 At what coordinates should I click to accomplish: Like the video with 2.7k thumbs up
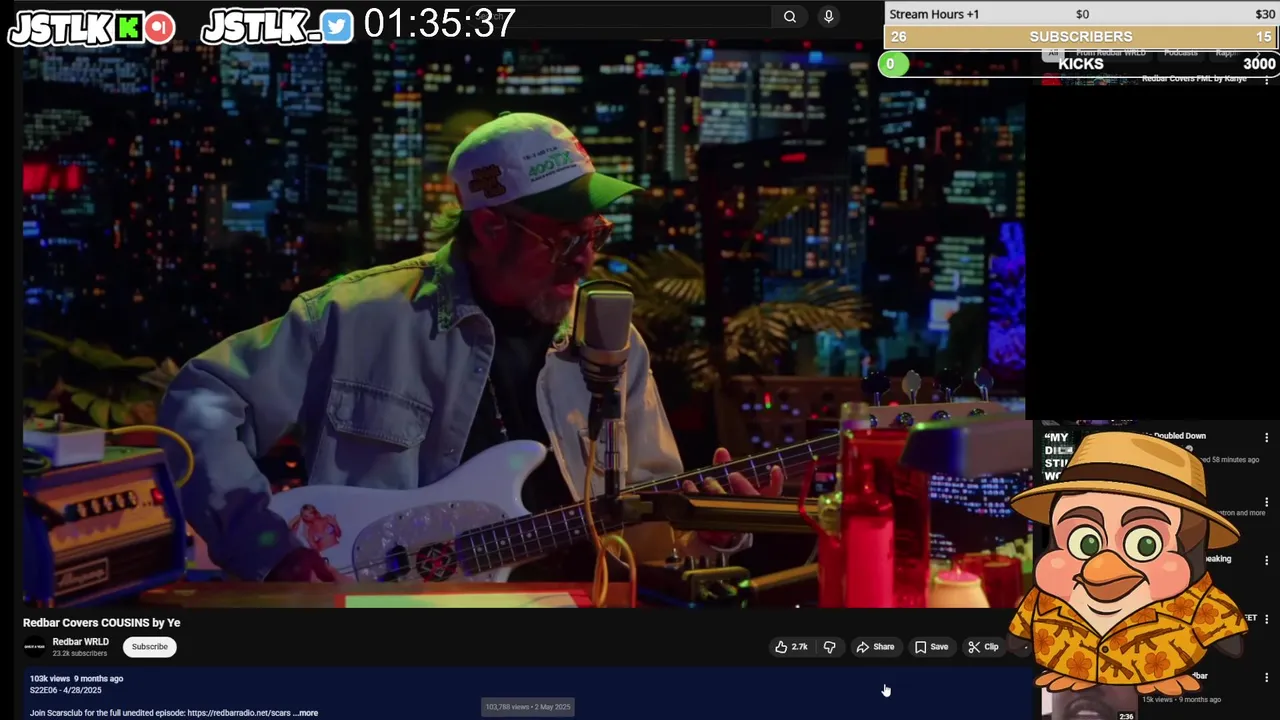[x=790, y=647]
